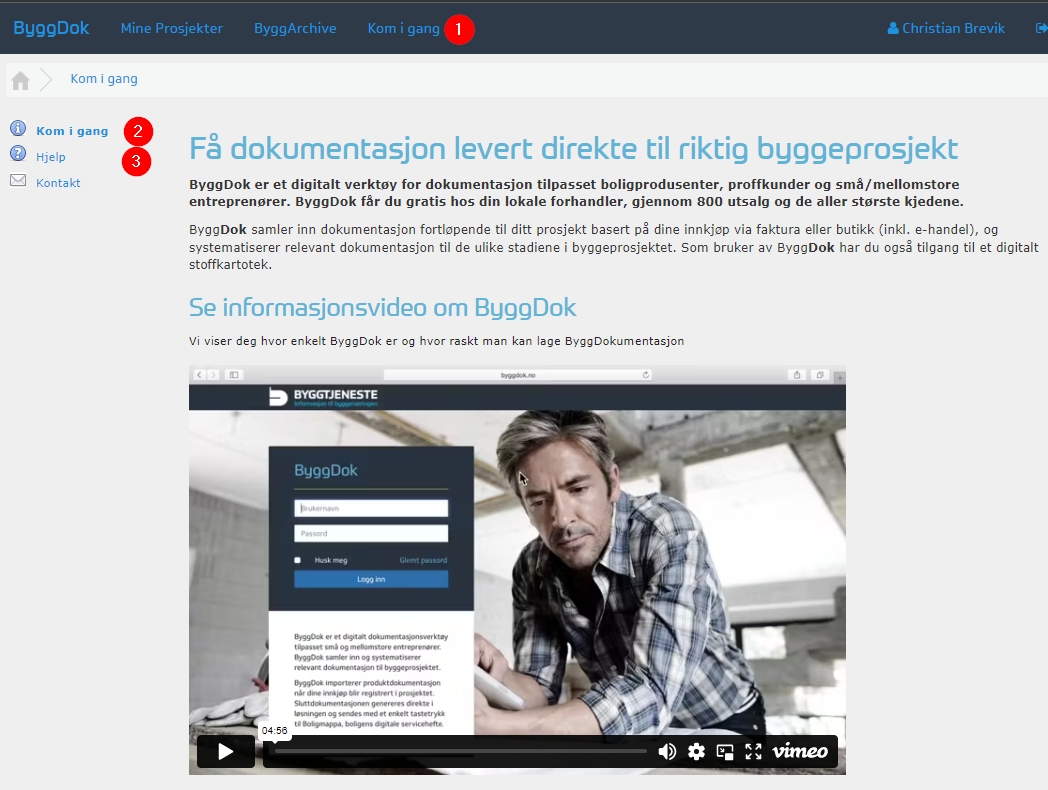Play the ByggDok information video
The height and width of the screenshot is (790, 1048).
(225, 752)
